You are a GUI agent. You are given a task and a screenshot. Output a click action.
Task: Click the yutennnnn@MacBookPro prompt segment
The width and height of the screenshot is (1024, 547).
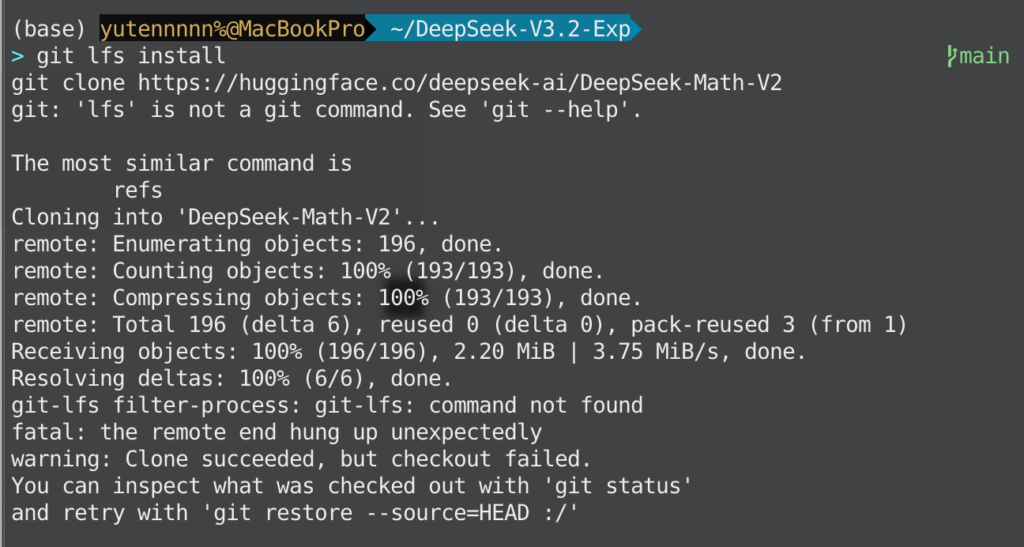click(x=232, y=29)
